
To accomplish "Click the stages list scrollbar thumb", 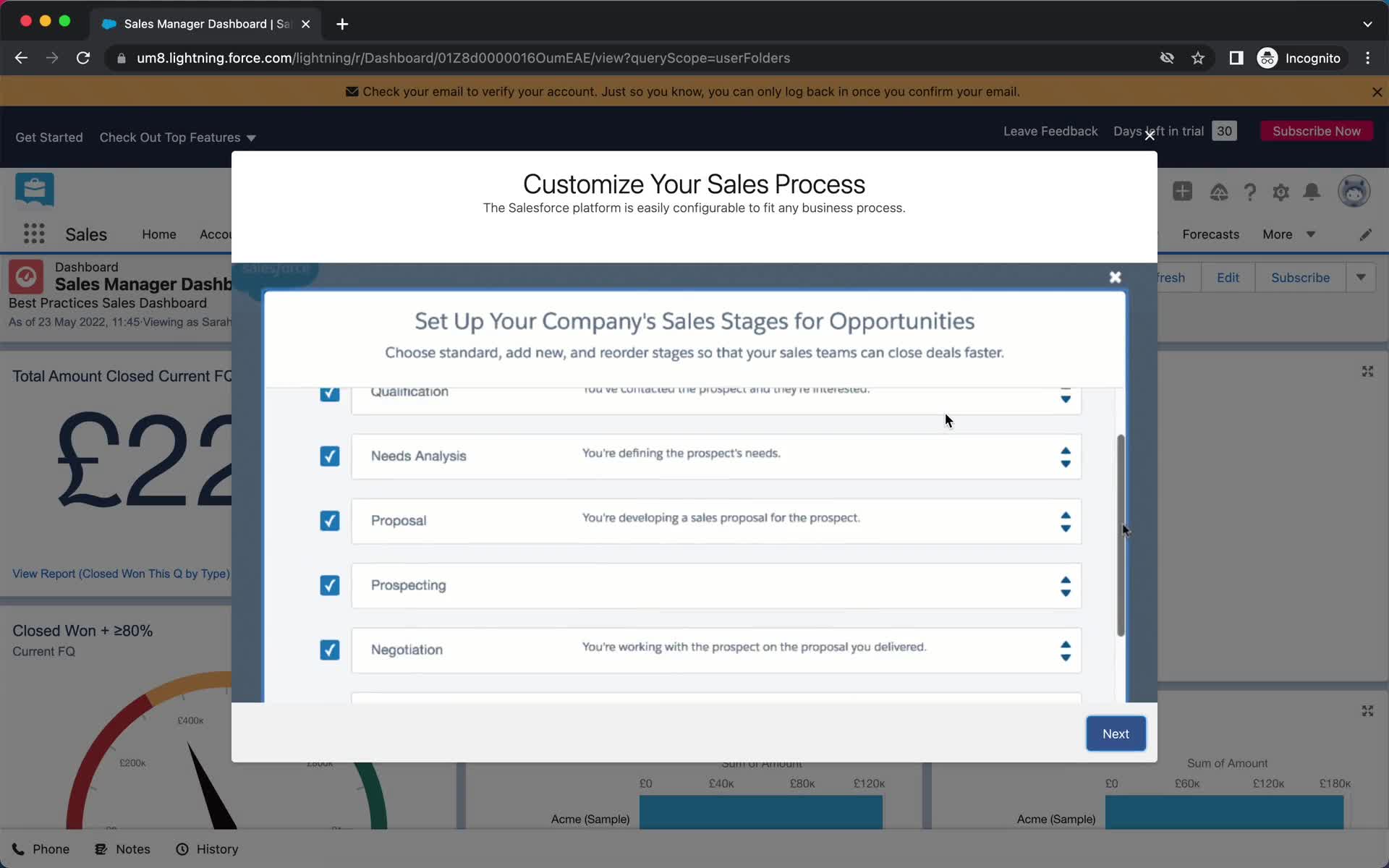I will [x=1121, y=535].
